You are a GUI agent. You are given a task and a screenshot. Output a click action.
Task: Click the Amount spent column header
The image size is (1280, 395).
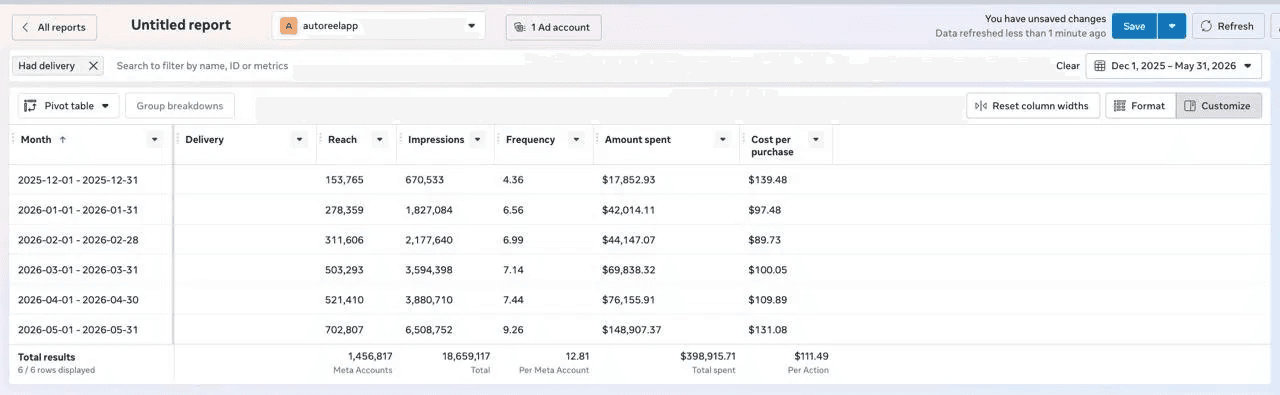638,140
